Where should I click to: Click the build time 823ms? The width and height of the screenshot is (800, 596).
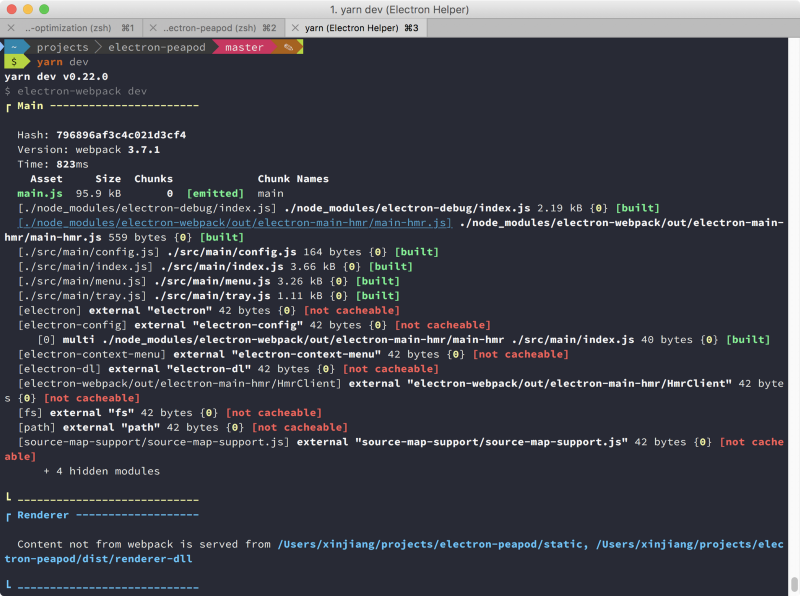[x=72, y=164]
